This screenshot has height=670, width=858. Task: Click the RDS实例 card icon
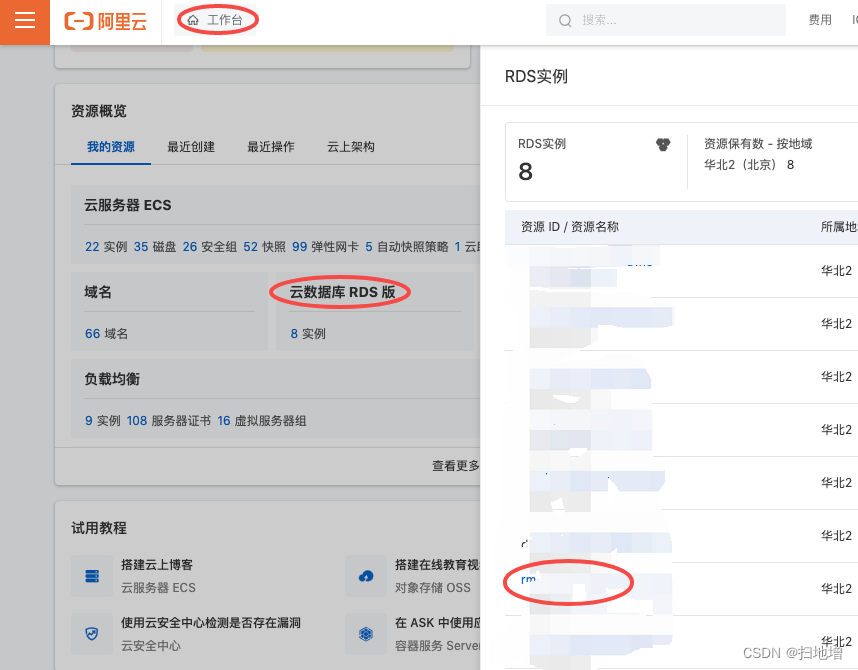(x=663, y=145)
